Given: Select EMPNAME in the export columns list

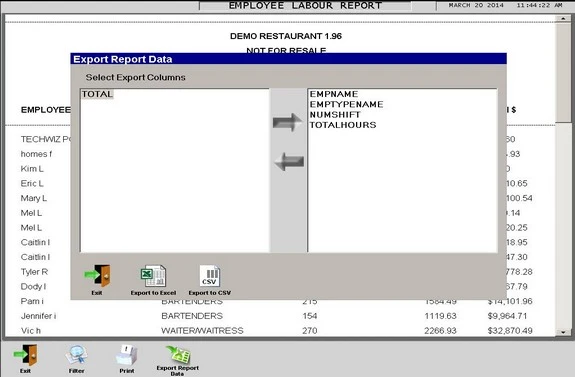Looking at the screenshot, I should pyautogui.click(x=334, y=94).
